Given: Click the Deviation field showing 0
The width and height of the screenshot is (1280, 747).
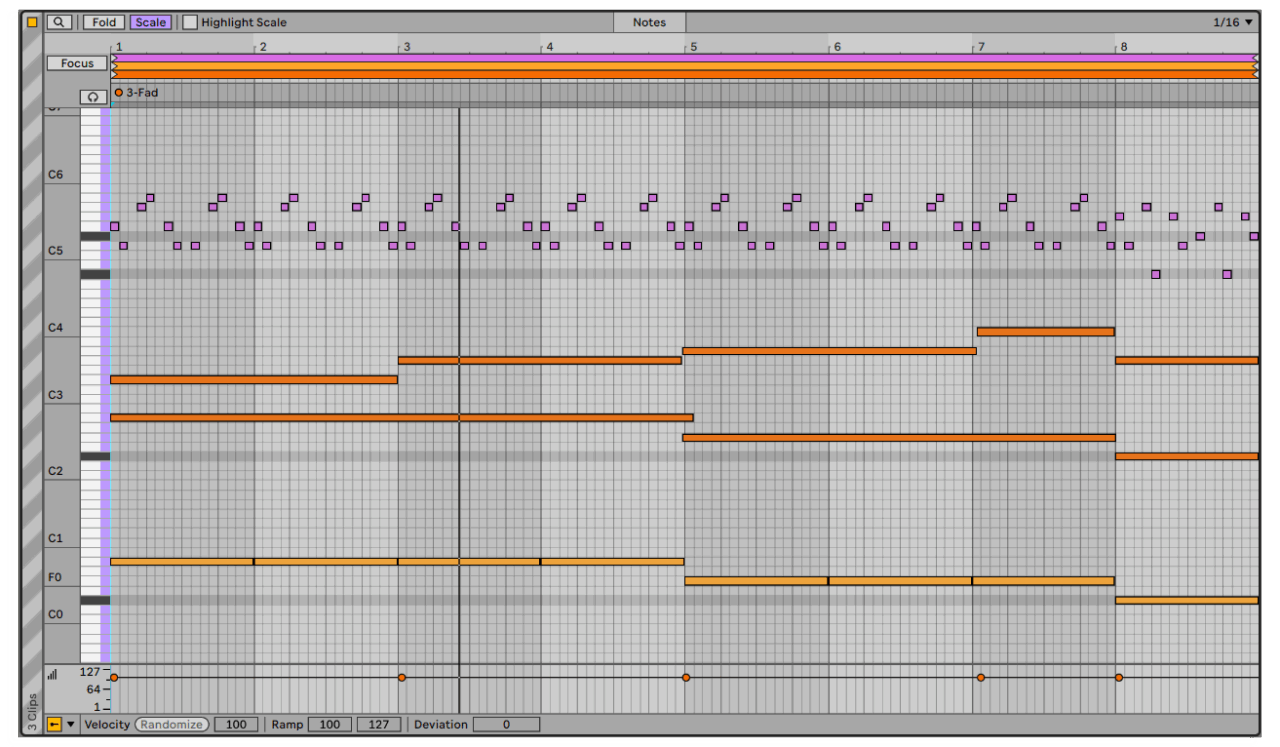Looking at the screenshot, I should (506, 724).
